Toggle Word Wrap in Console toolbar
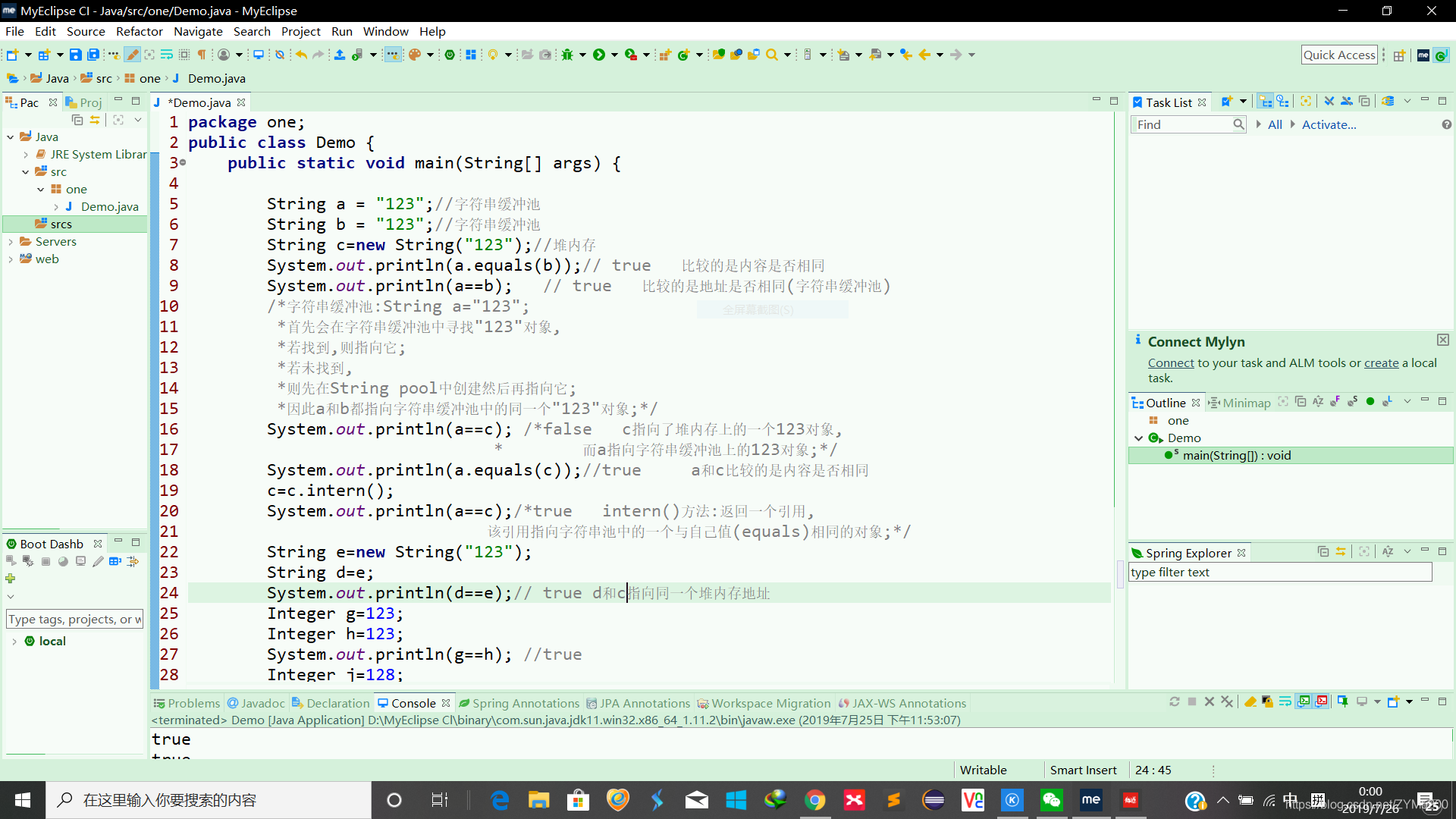1456x819 pixels. click(1285, 701)
